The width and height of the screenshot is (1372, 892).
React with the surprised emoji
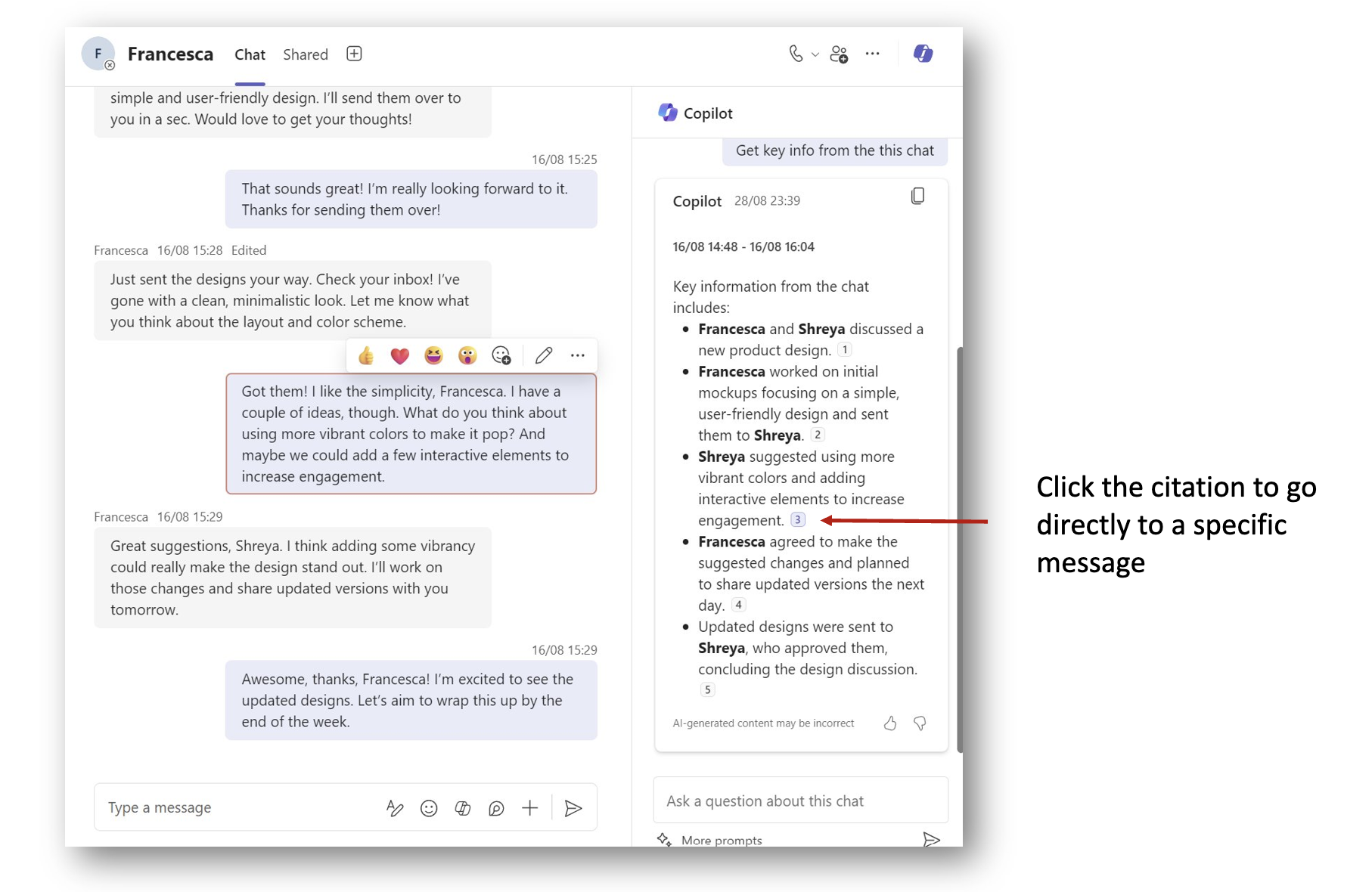[x=467, y=355]
